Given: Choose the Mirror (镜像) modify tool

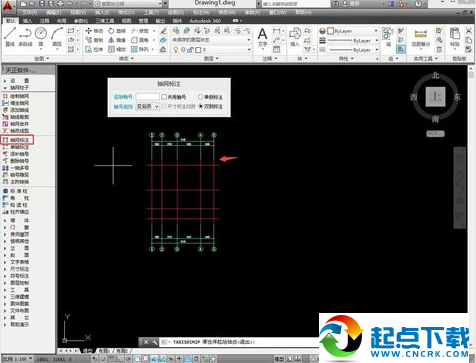Looking at the screenshot, I should [117, 40].
